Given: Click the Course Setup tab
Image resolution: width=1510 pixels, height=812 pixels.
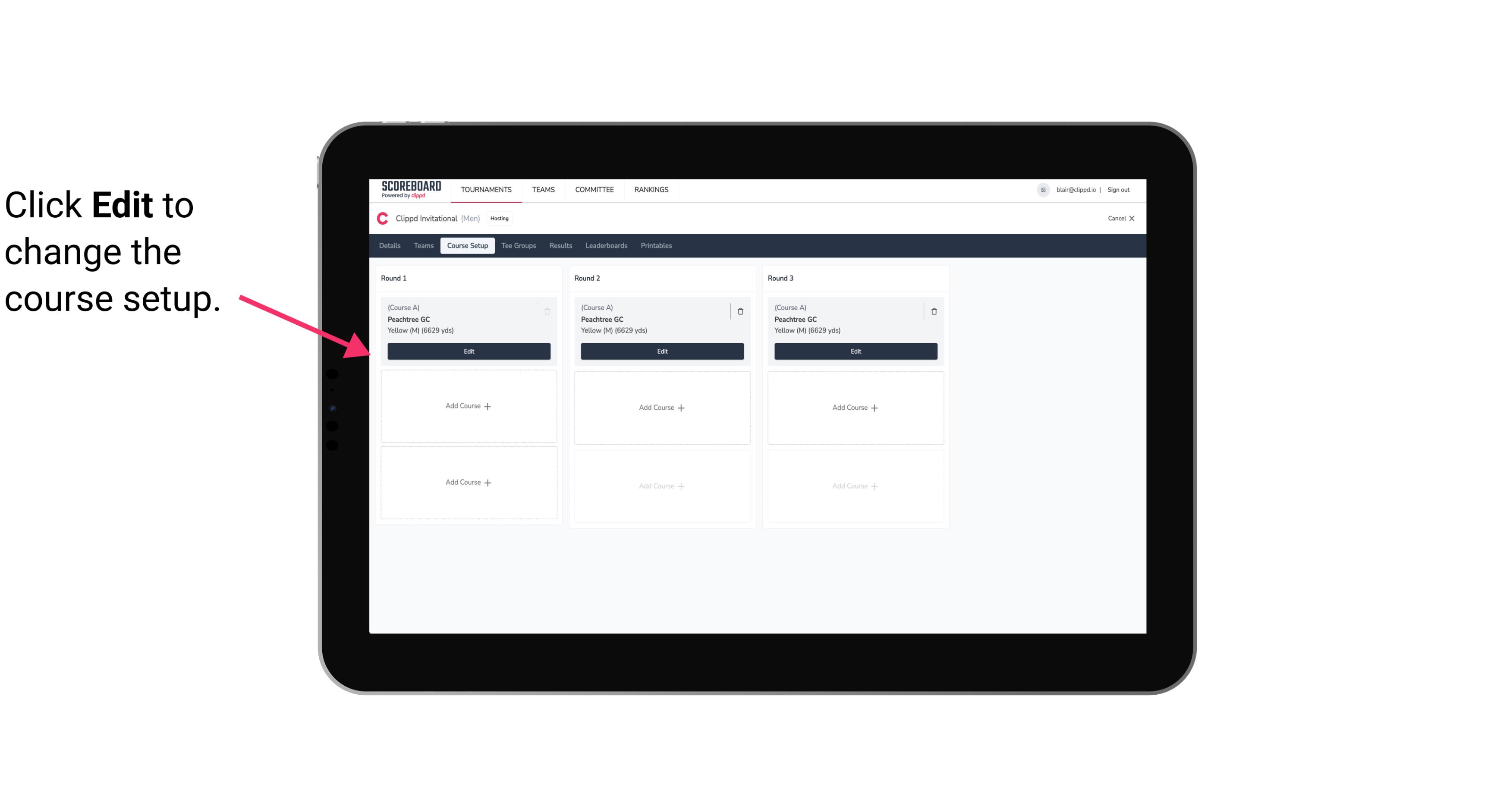Looking at the screenshot, I should 466,246.
